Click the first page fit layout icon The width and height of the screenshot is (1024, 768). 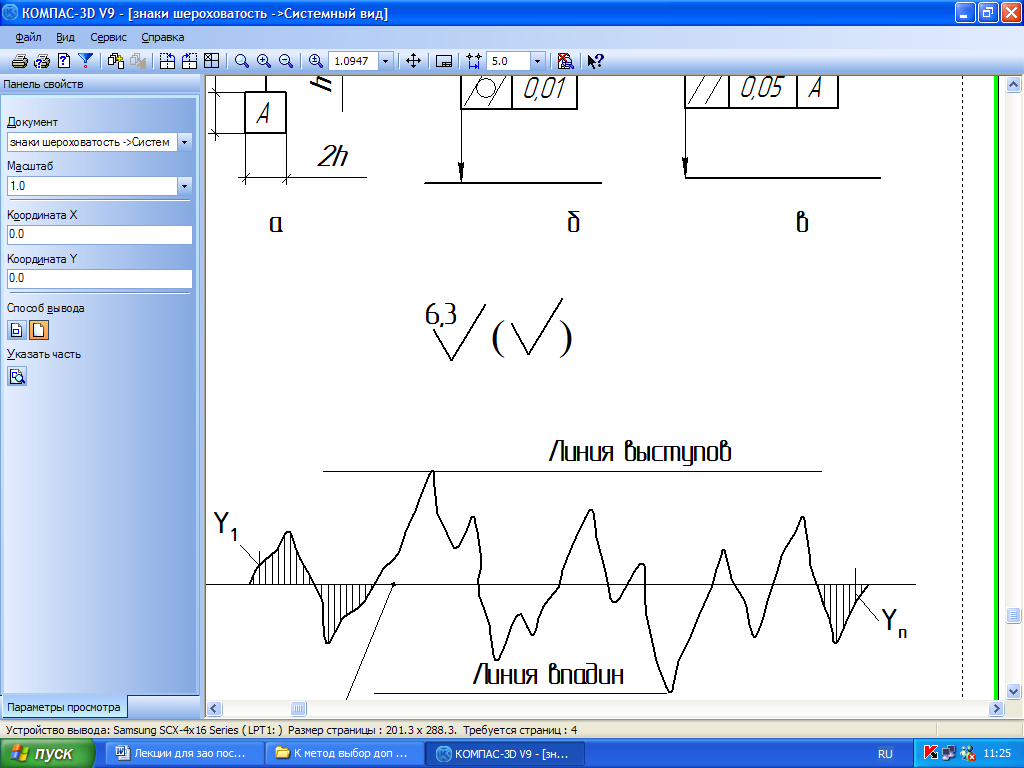coord(168,61)
